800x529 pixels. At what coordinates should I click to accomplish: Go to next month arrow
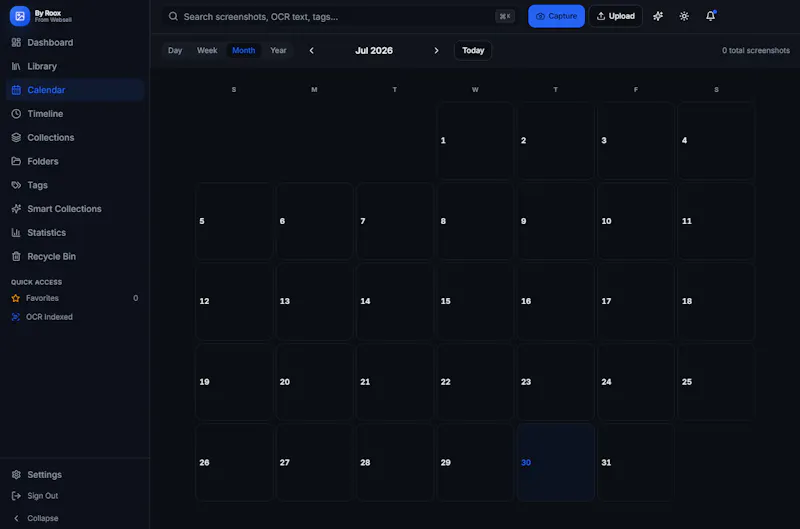pyautogui.click(x=436, y=51)
